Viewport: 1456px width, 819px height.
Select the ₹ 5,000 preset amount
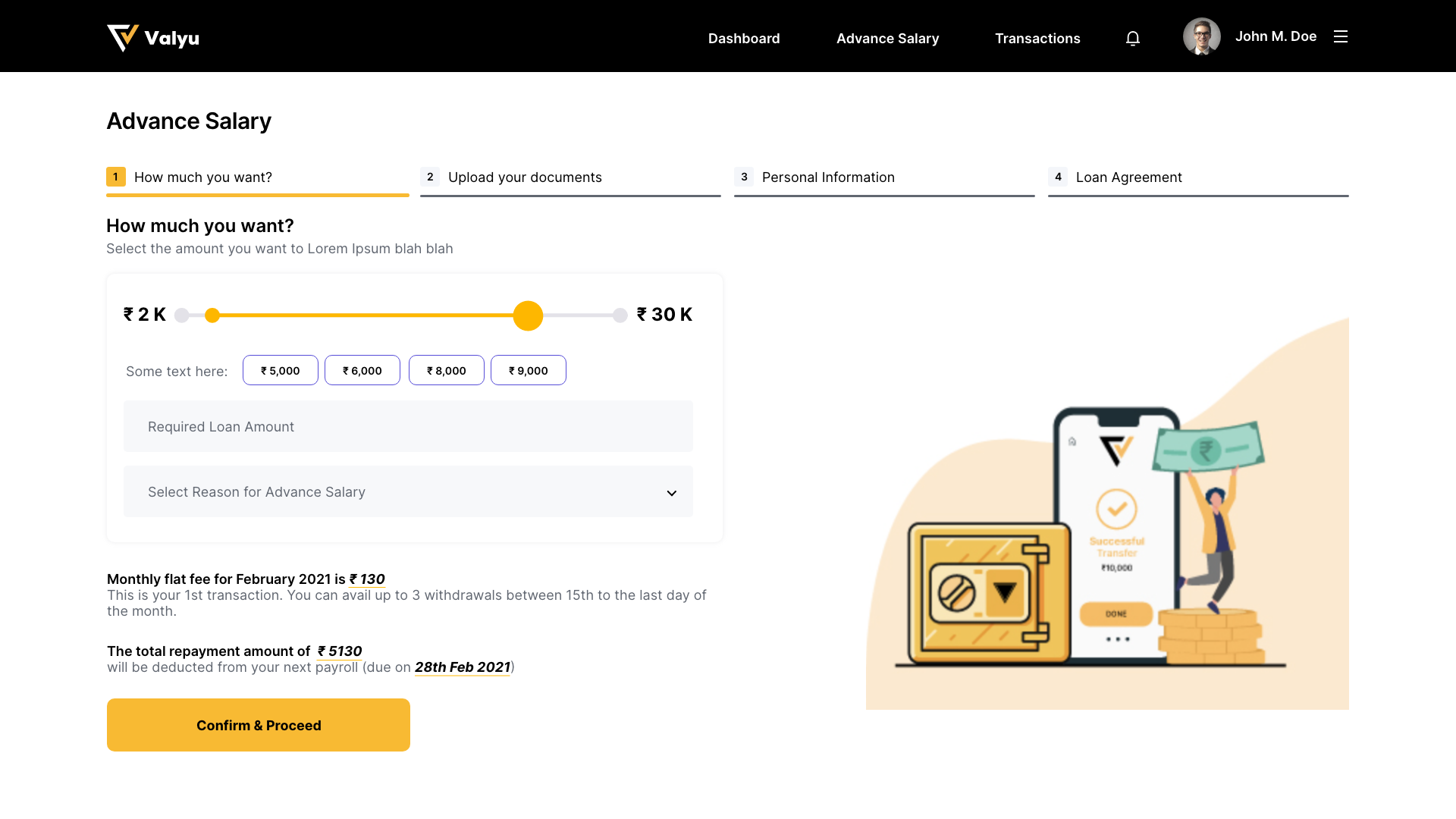click(x=281, y=371)
